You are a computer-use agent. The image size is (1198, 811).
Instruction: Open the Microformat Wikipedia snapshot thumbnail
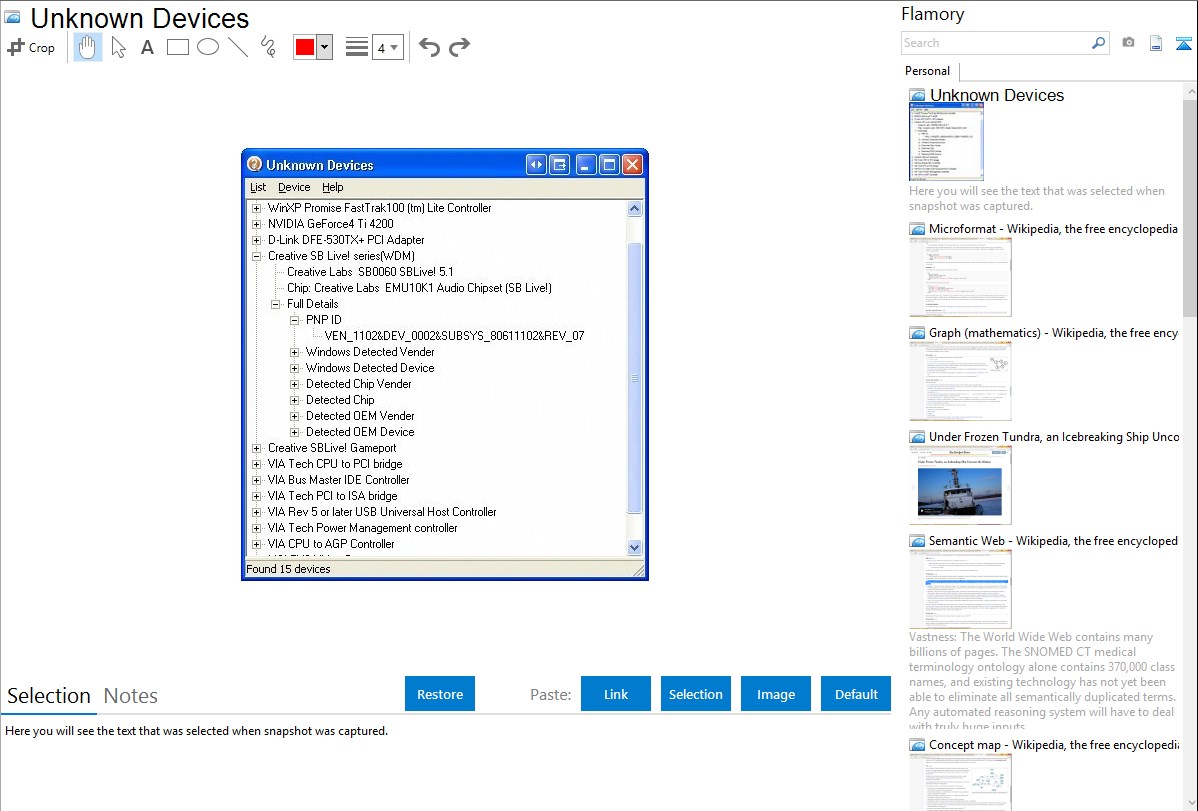pyautogui.click(x=960, y=277)
